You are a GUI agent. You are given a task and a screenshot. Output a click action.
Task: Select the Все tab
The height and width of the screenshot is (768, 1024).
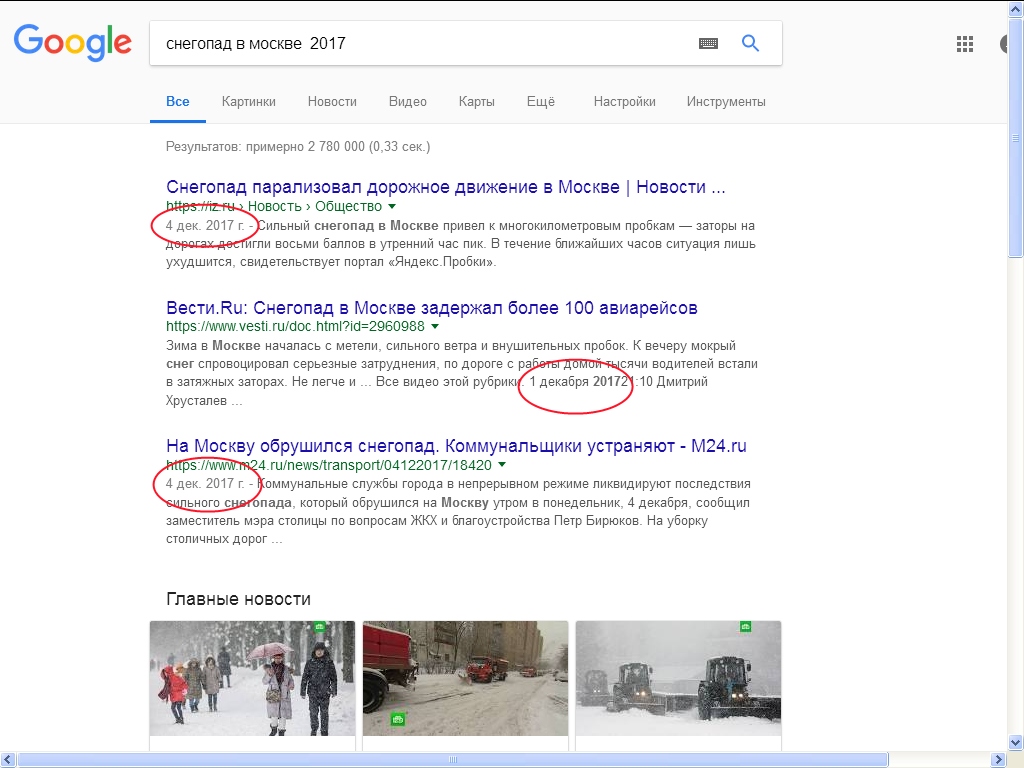click(178, 102)
